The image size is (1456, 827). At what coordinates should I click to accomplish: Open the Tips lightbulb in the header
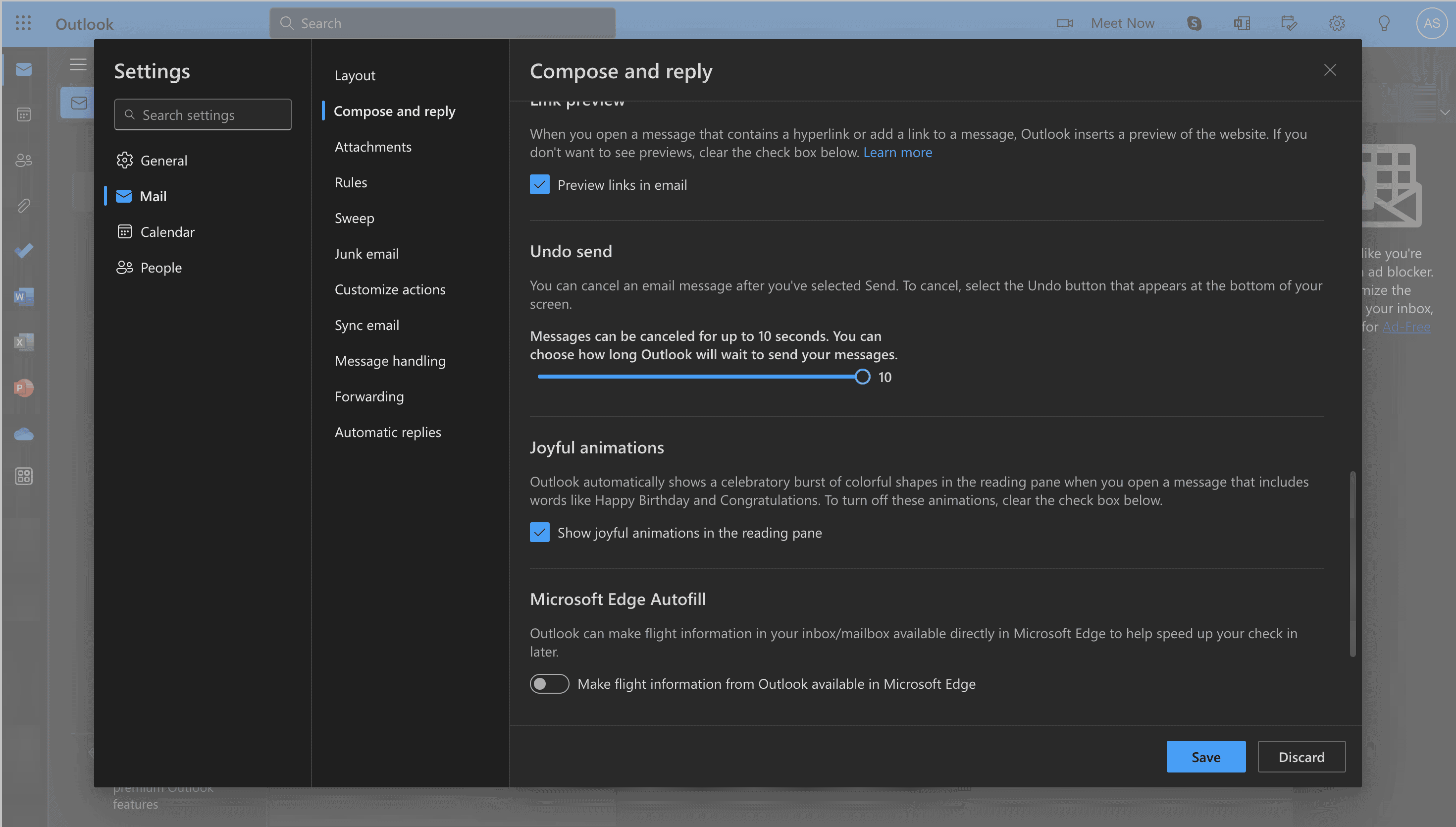(x=1383, y=23)
